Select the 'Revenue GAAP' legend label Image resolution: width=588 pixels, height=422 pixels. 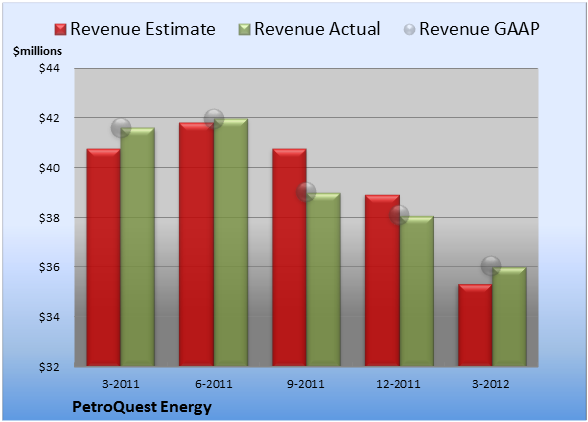pos(479,29)
